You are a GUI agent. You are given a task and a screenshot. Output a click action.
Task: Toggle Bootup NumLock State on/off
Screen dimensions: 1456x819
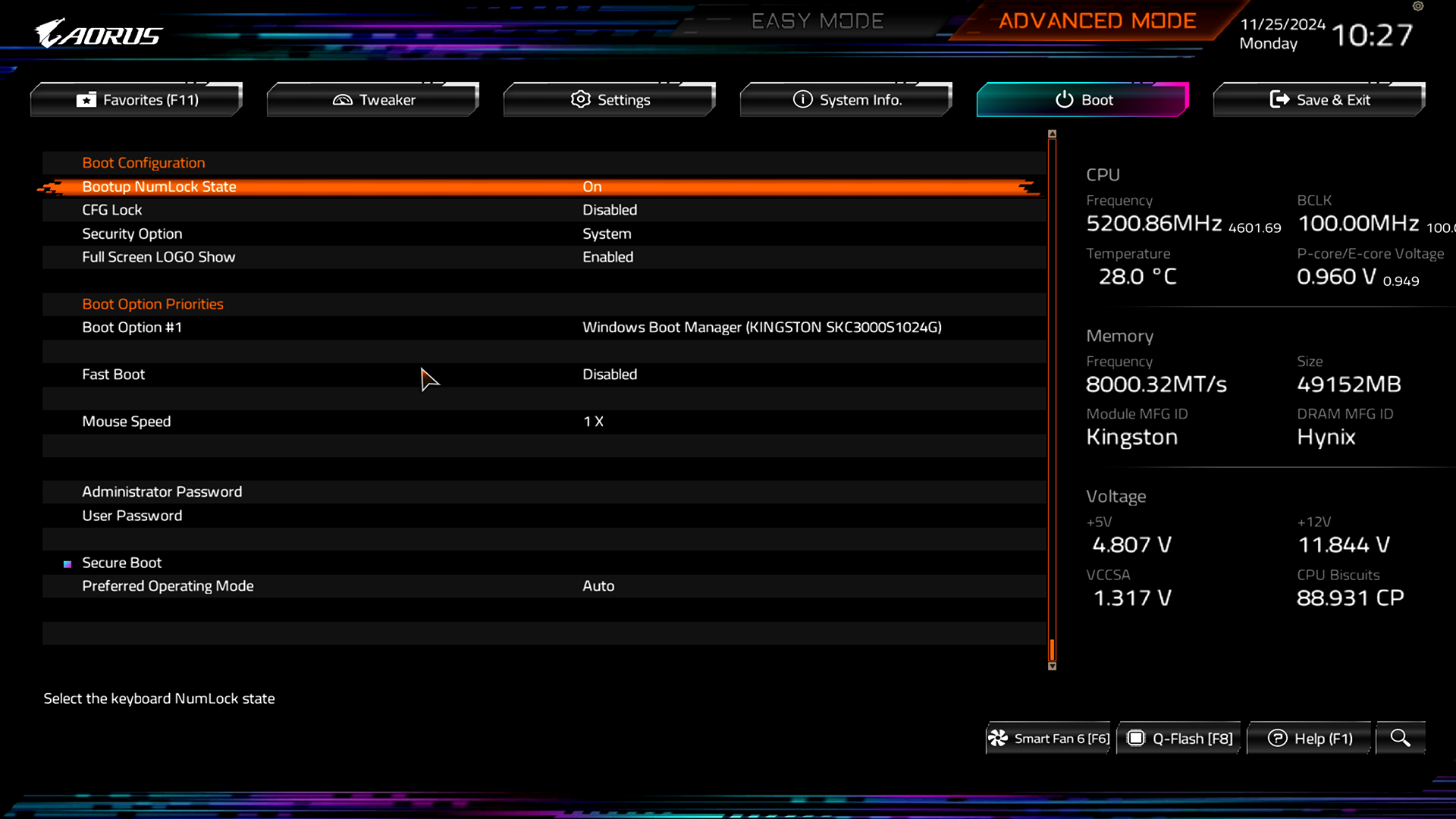(x=540, y=186)
